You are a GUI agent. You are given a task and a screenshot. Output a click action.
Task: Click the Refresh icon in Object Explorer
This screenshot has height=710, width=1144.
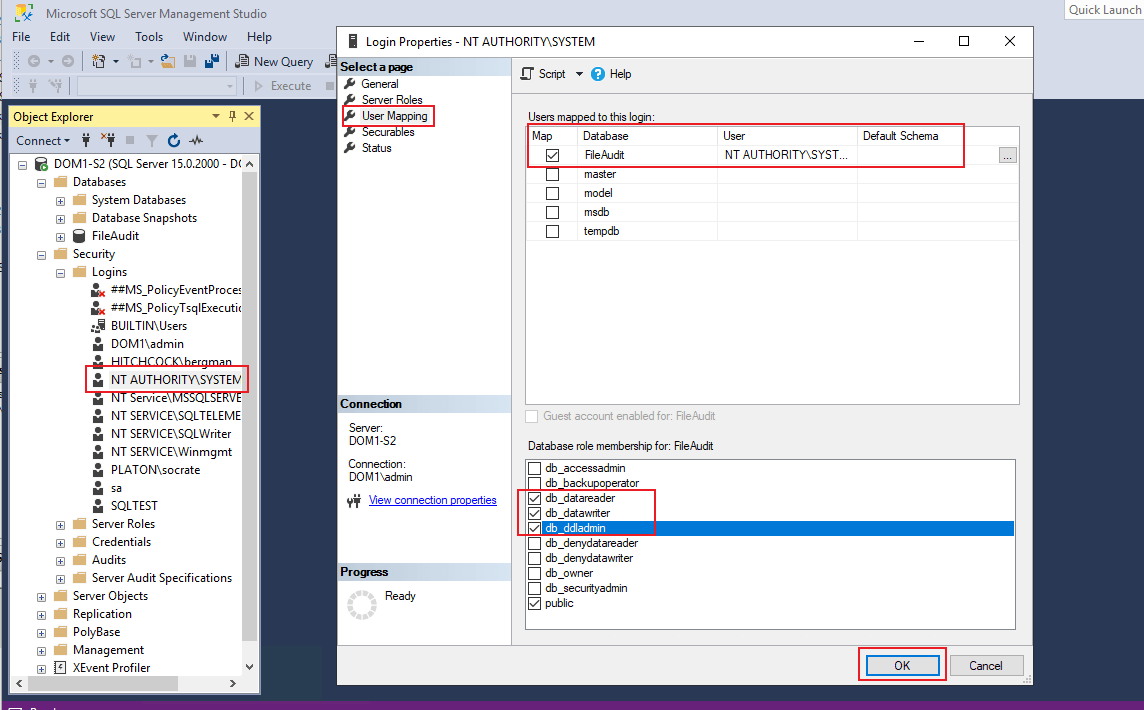pos(174,141)
